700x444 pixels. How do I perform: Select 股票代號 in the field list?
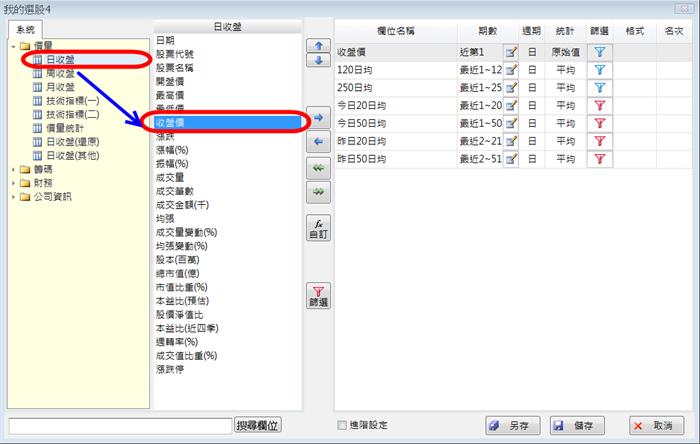click(x=175, y=54)
